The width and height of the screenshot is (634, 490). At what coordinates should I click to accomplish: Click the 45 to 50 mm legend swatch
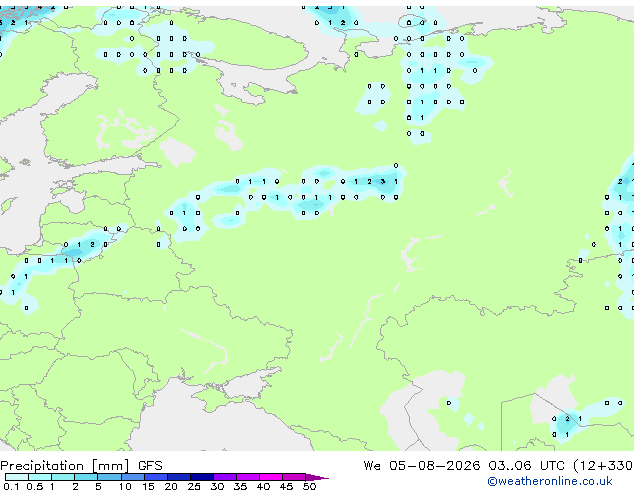coord(294,477)
